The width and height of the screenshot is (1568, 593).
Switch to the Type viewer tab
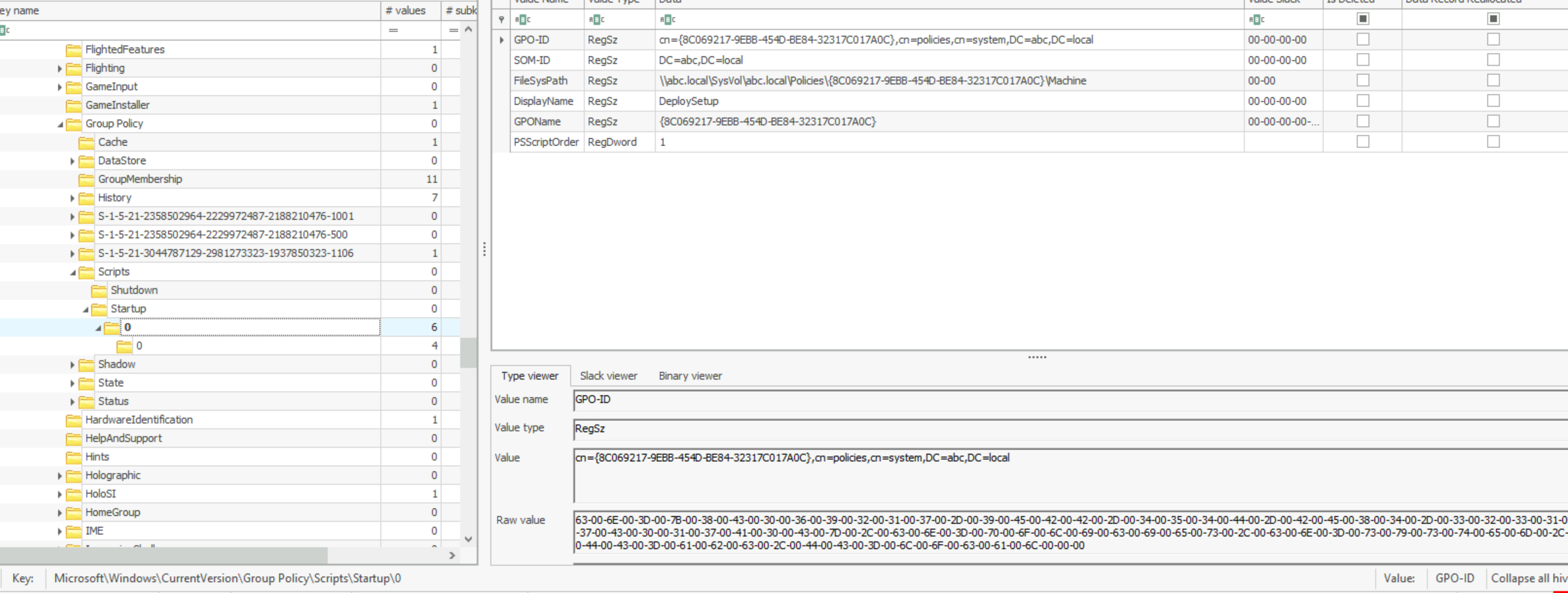click(530, 376)
